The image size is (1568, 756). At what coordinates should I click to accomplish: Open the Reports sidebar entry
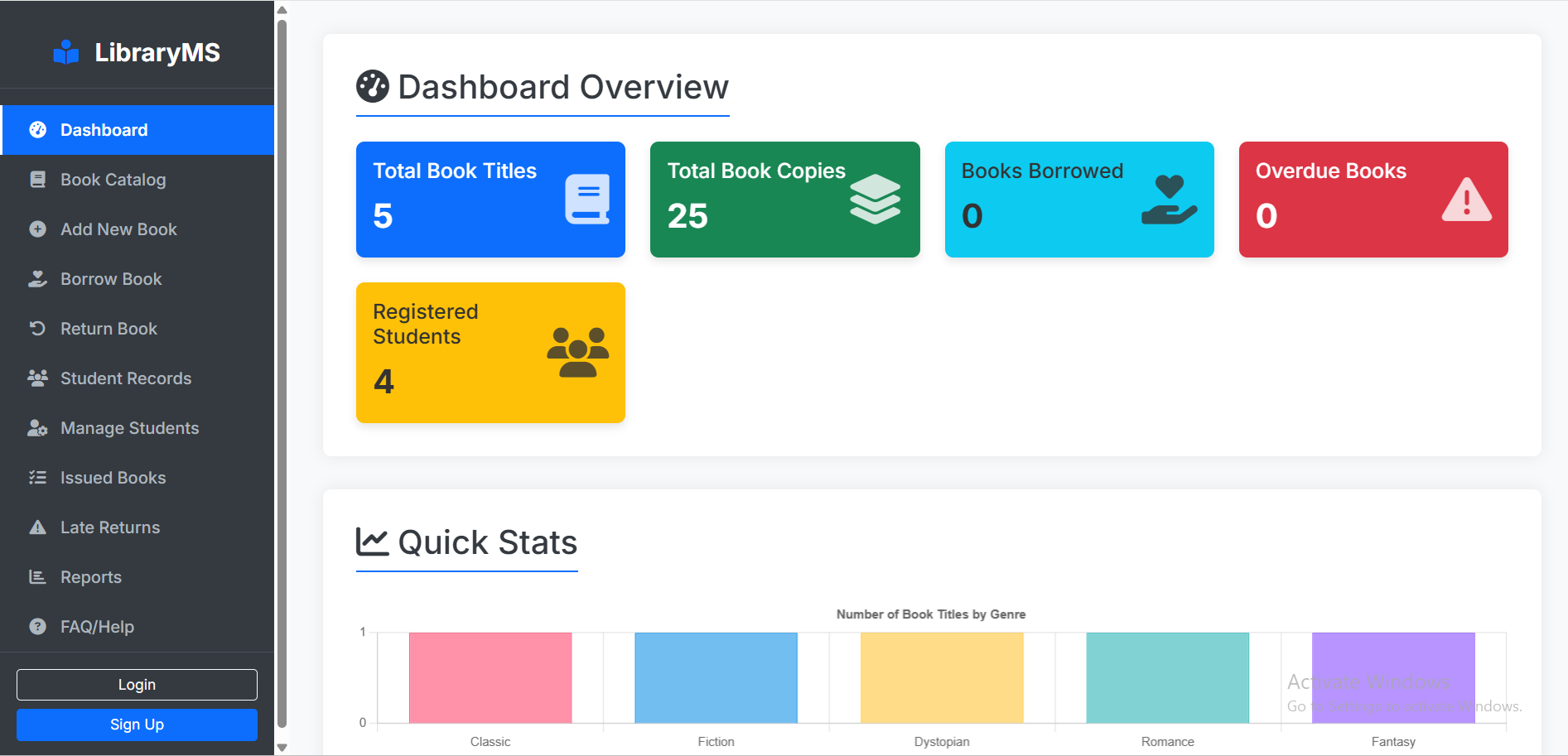tap(91, 576)
